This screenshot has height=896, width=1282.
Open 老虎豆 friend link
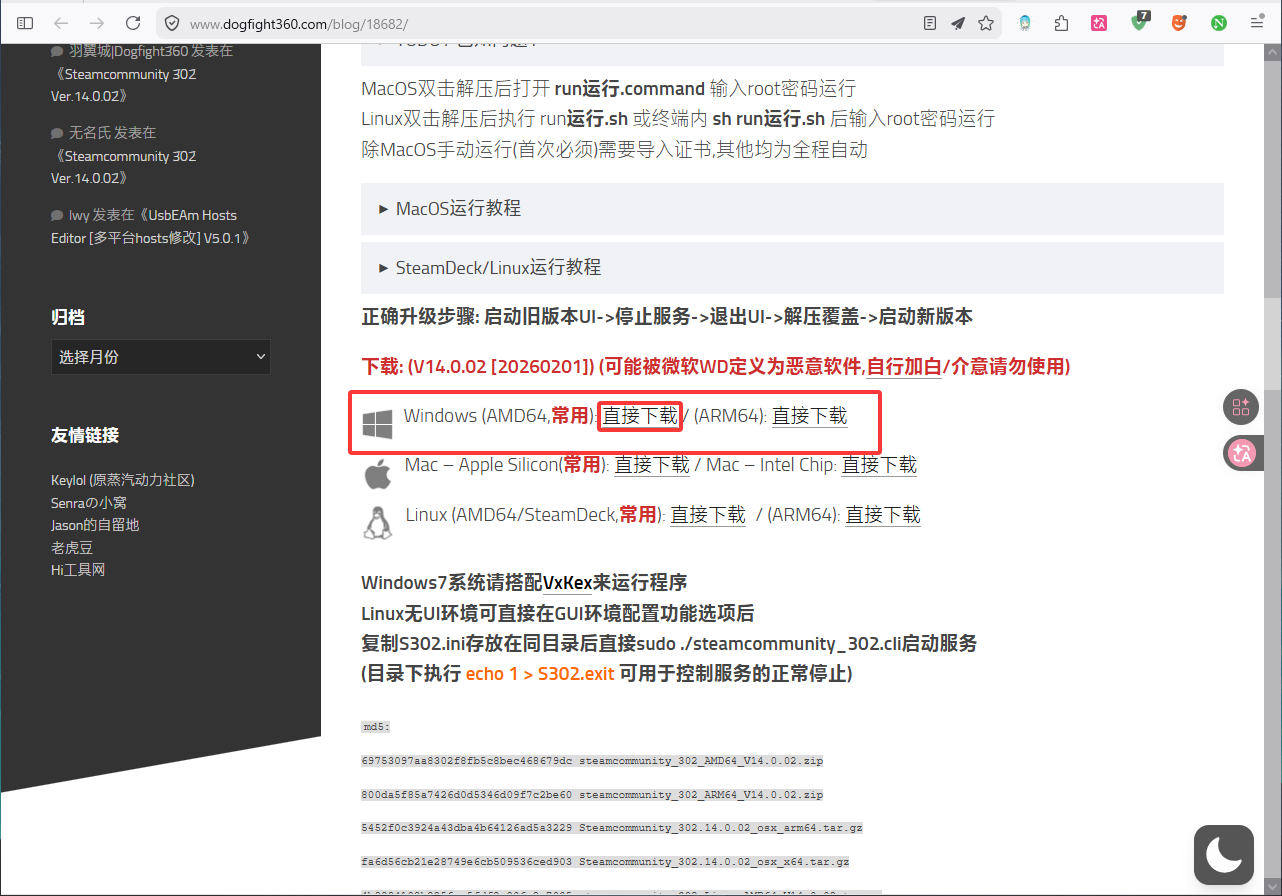coord(72,547)
